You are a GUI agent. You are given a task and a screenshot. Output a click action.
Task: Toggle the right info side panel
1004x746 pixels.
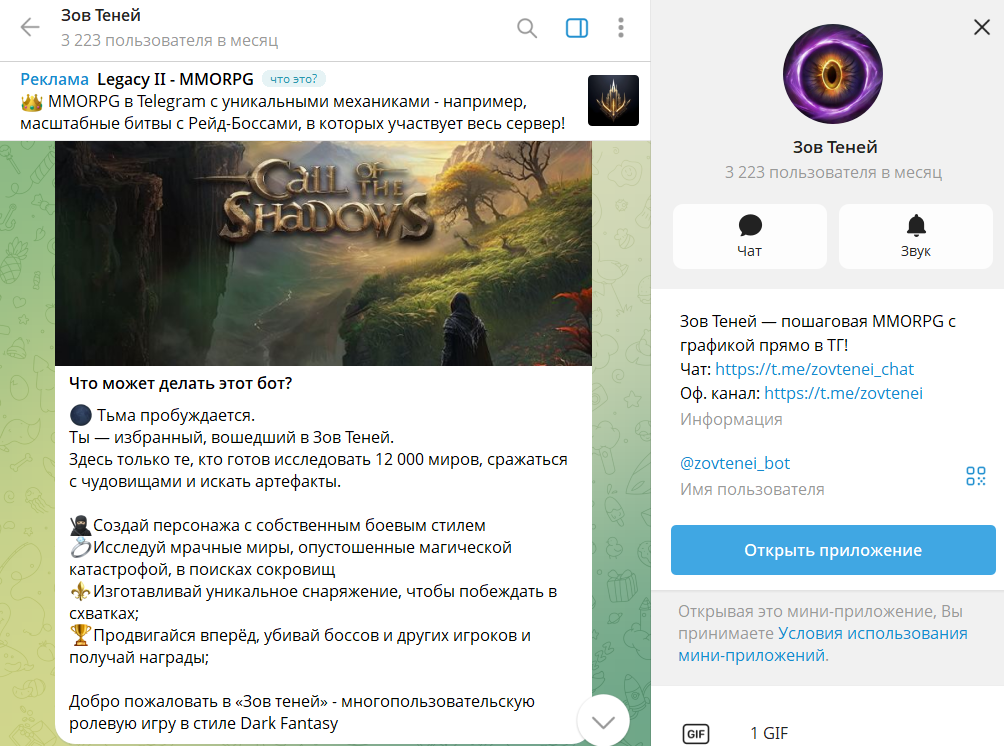pos(577,28)
